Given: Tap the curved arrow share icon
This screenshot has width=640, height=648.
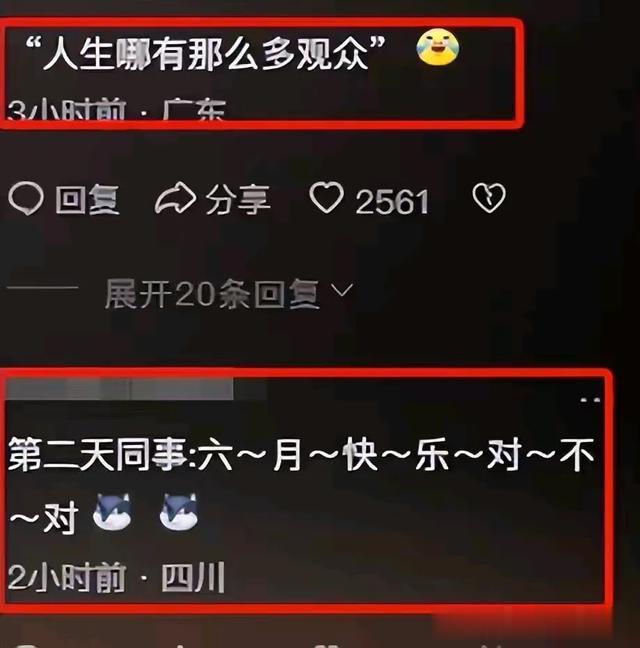Looking at the screenshot, I should click(x=176, y=198).
